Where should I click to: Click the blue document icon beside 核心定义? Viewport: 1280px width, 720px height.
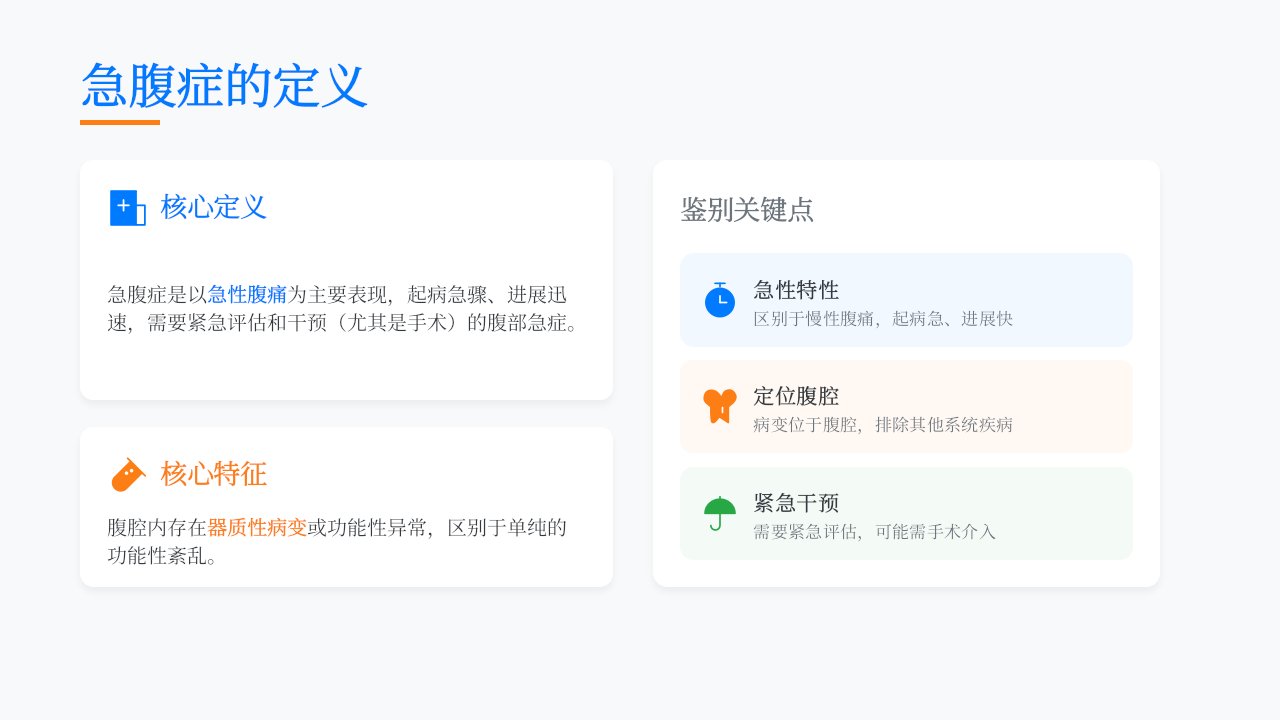127,208
